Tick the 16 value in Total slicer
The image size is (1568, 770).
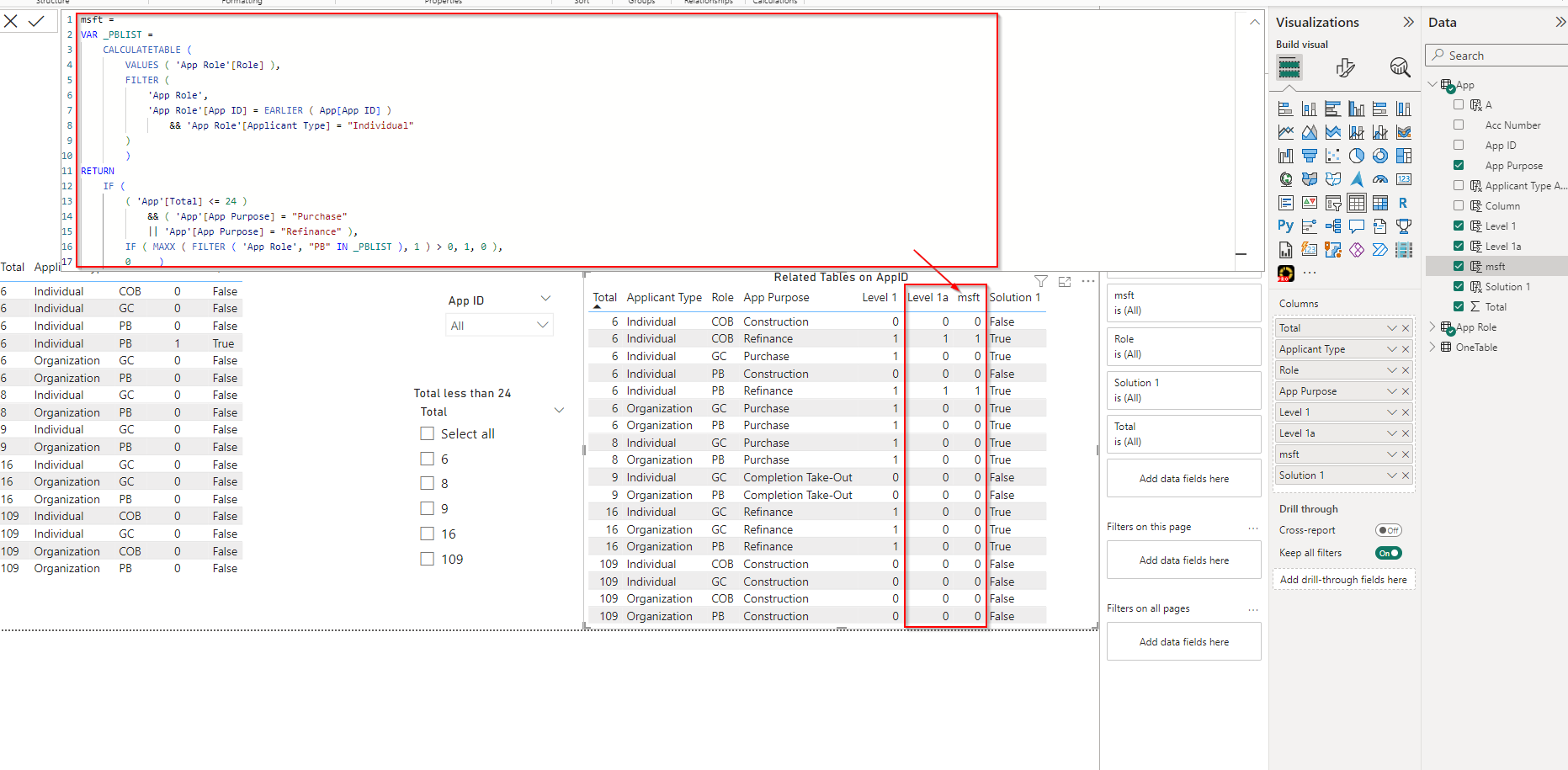pos(428,534)
